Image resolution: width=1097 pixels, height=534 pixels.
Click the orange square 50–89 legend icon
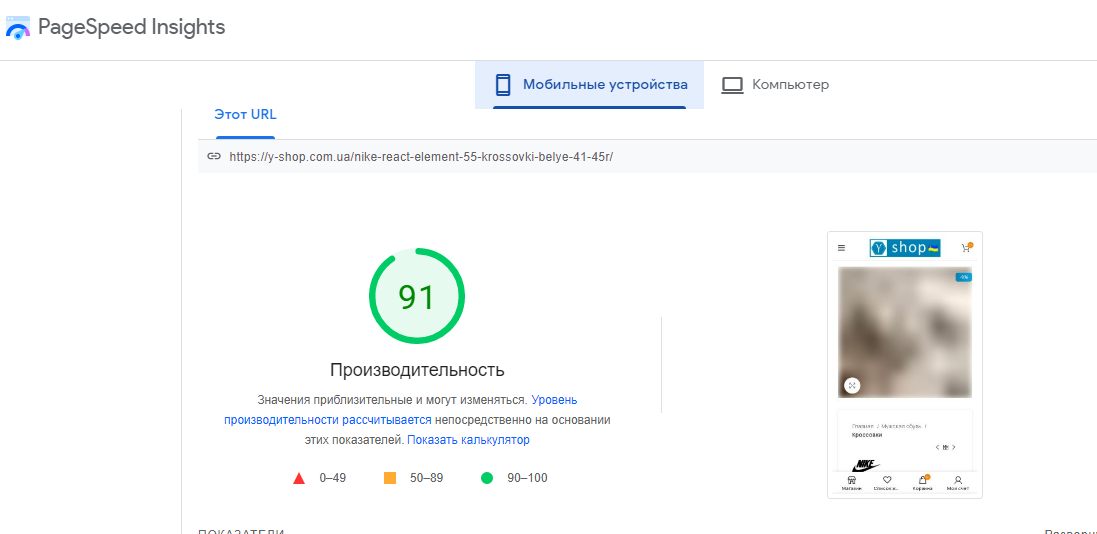[390, 478]
